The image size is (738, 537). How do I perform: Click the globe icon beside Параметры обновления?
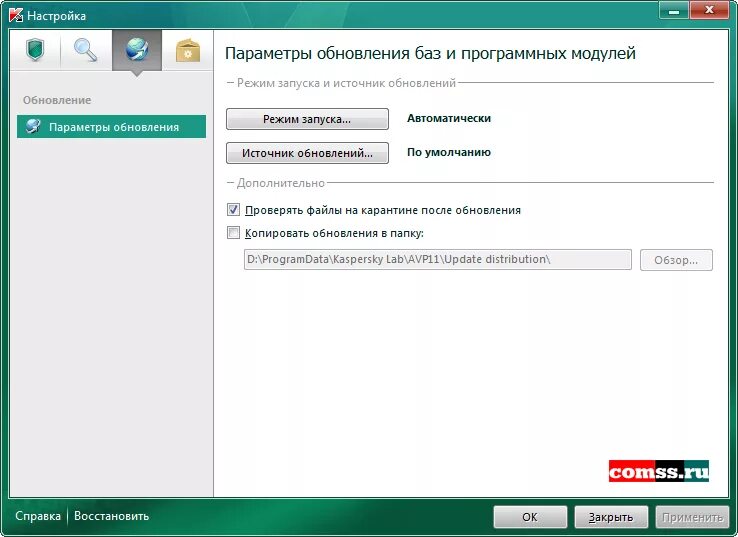(33, 126)
